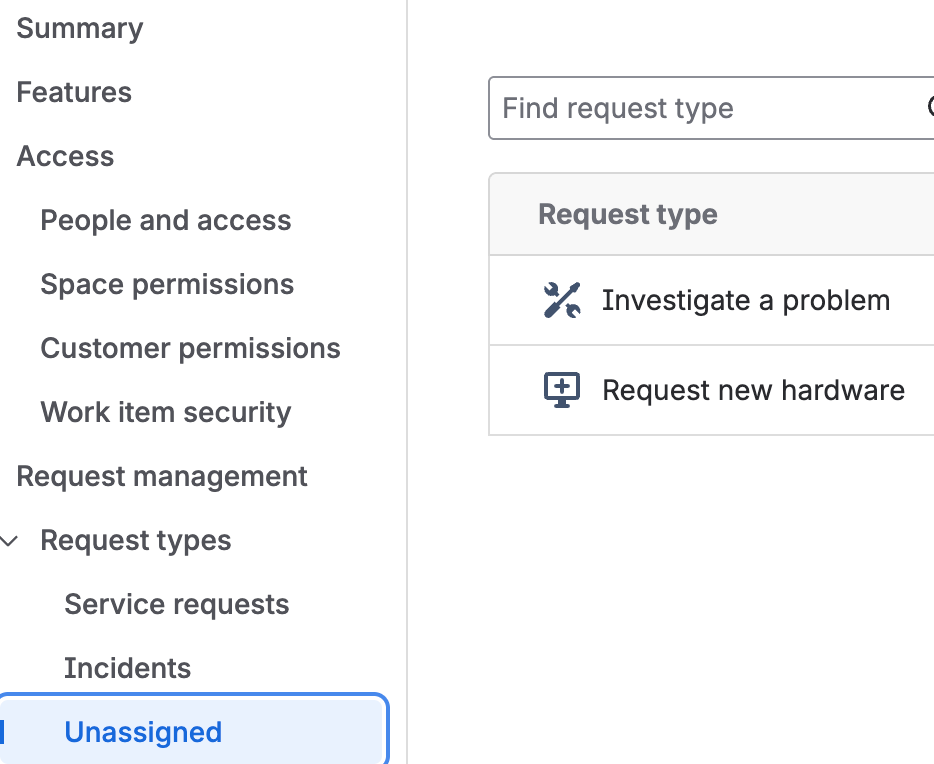Switch to Incidents request types

click(x=127, y=668)
